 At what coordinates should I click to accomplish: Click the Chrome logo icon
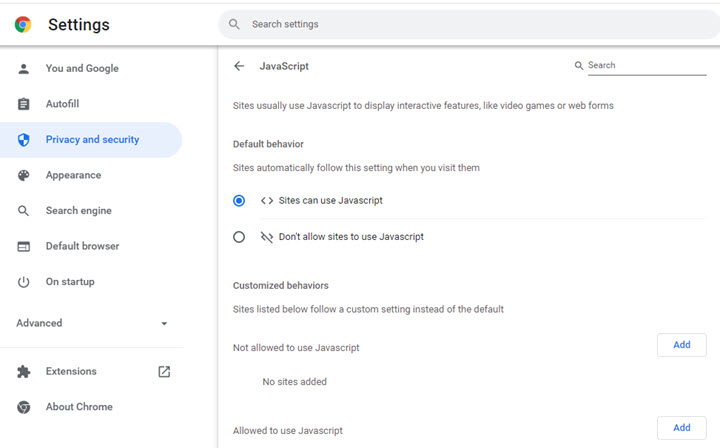coord(23,25)
